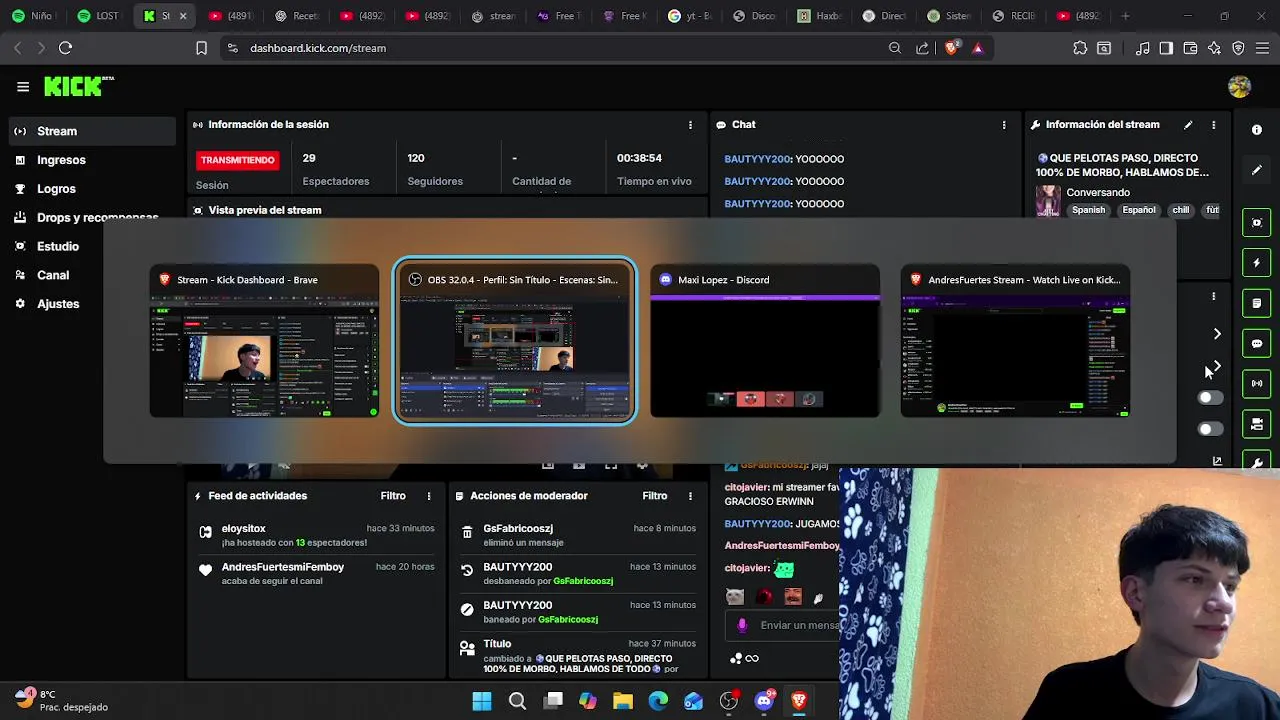Open the hamburger menu beside Kick logo

pos(23,87)
